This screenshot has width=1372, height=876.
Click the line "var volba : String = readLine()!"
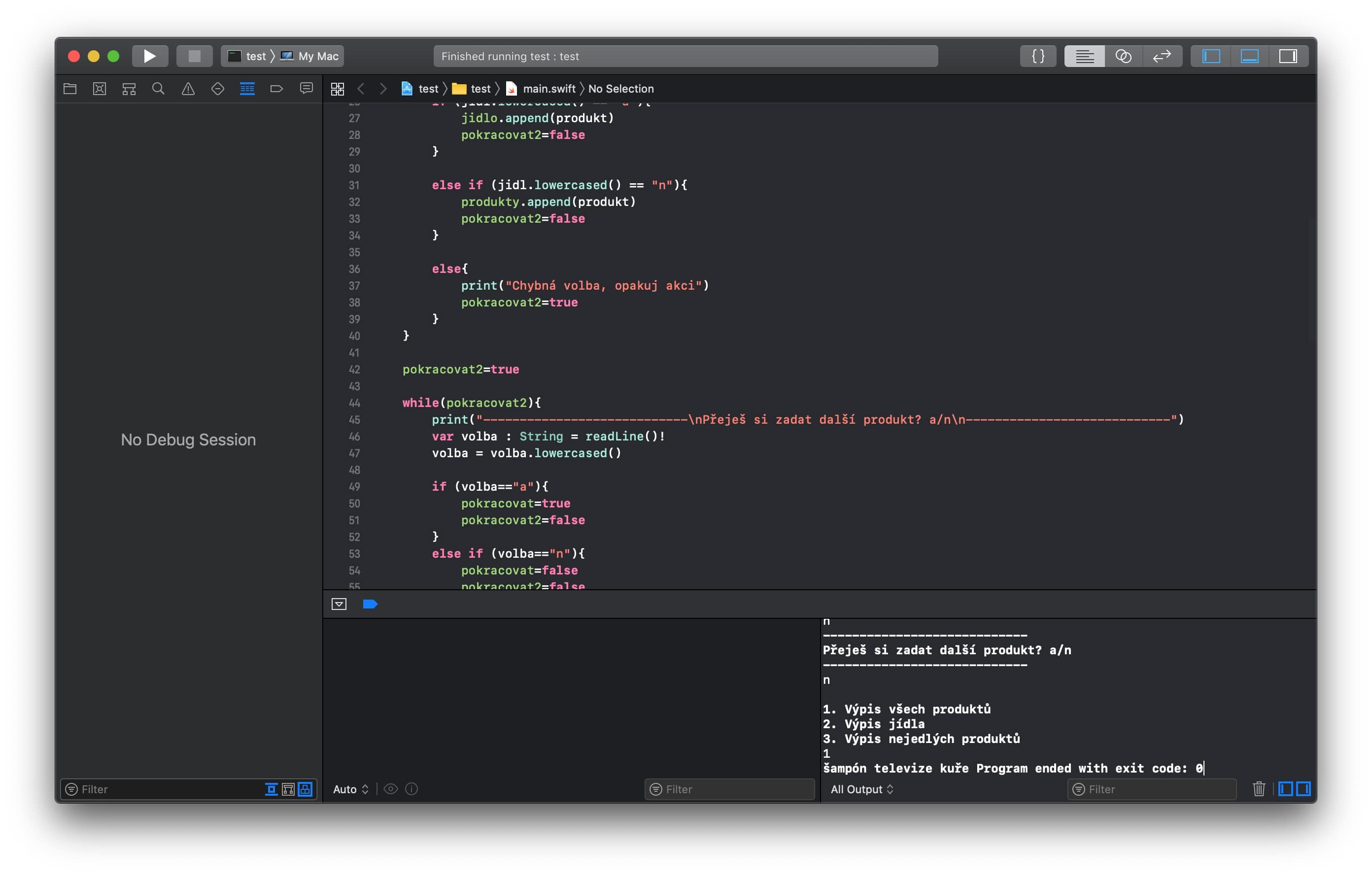tap(548, 437)
